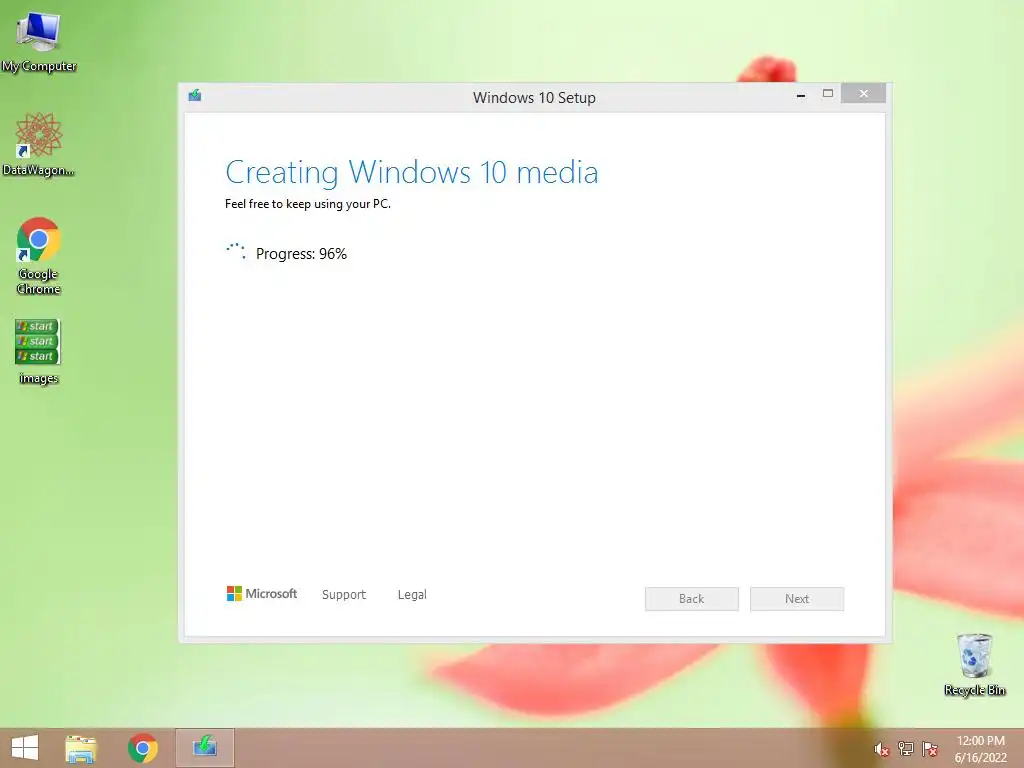Viewport: 1024px width, 768px height.
Task: Click the Back button
Action: (x=692, y=599)
